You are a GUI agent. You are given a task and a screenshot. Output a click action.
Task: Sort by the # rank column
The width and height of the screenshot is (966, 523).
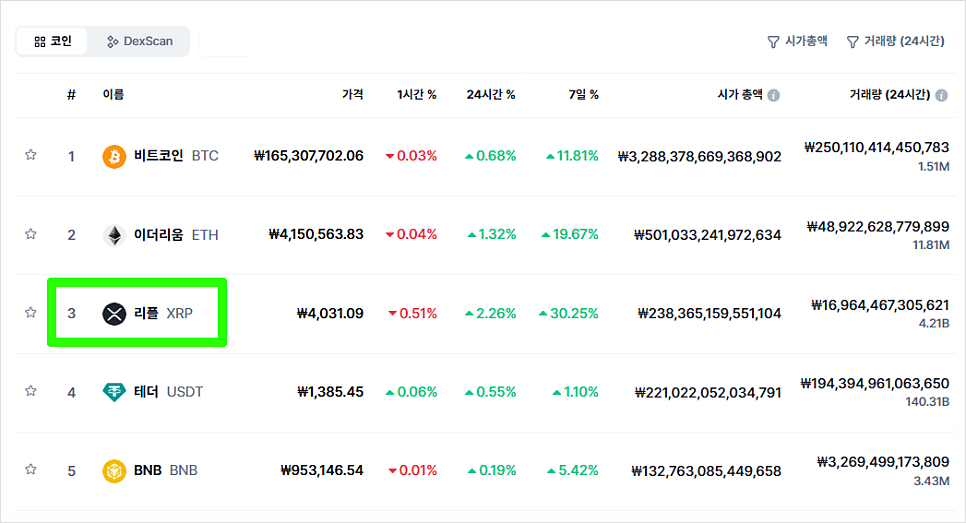pyautogui.click(x=71, y=94)
